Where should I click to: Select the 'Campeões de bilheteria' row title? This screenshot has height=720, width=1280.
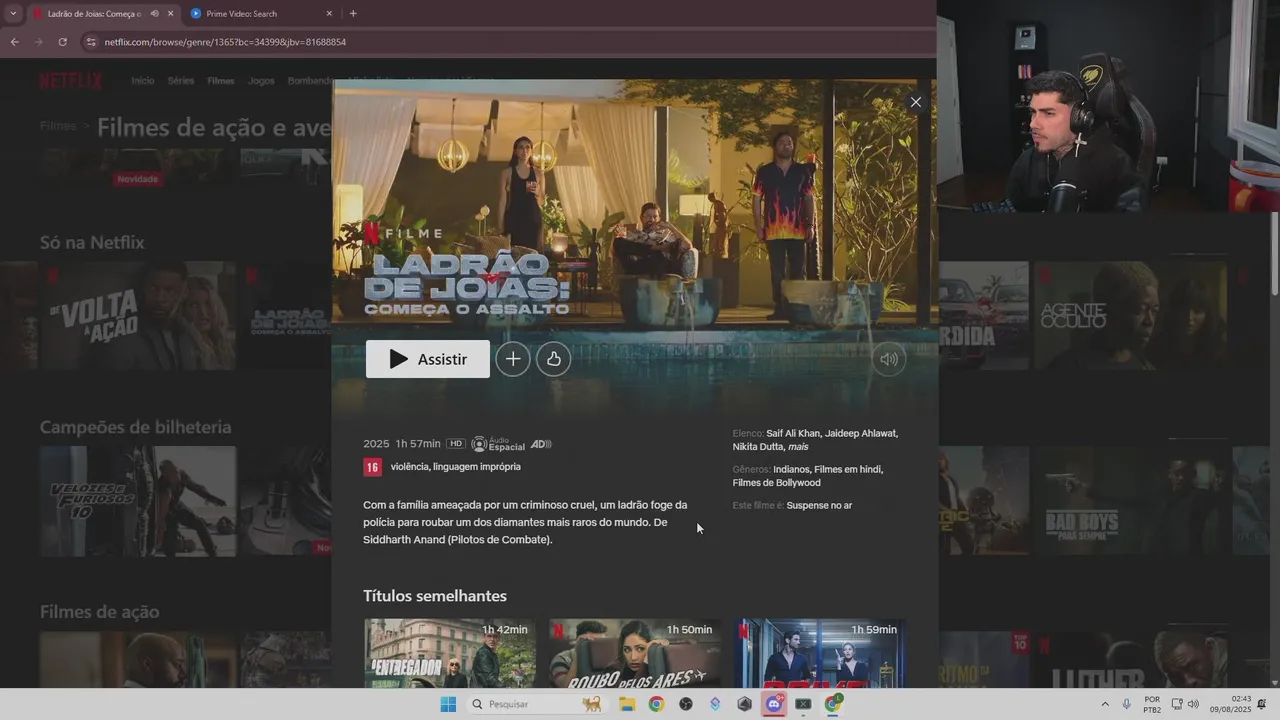(135, 427)
